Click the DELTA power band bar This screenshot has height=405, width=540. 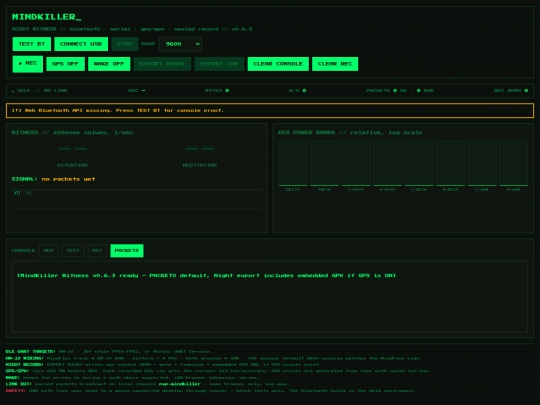click(x=293, y=163)
